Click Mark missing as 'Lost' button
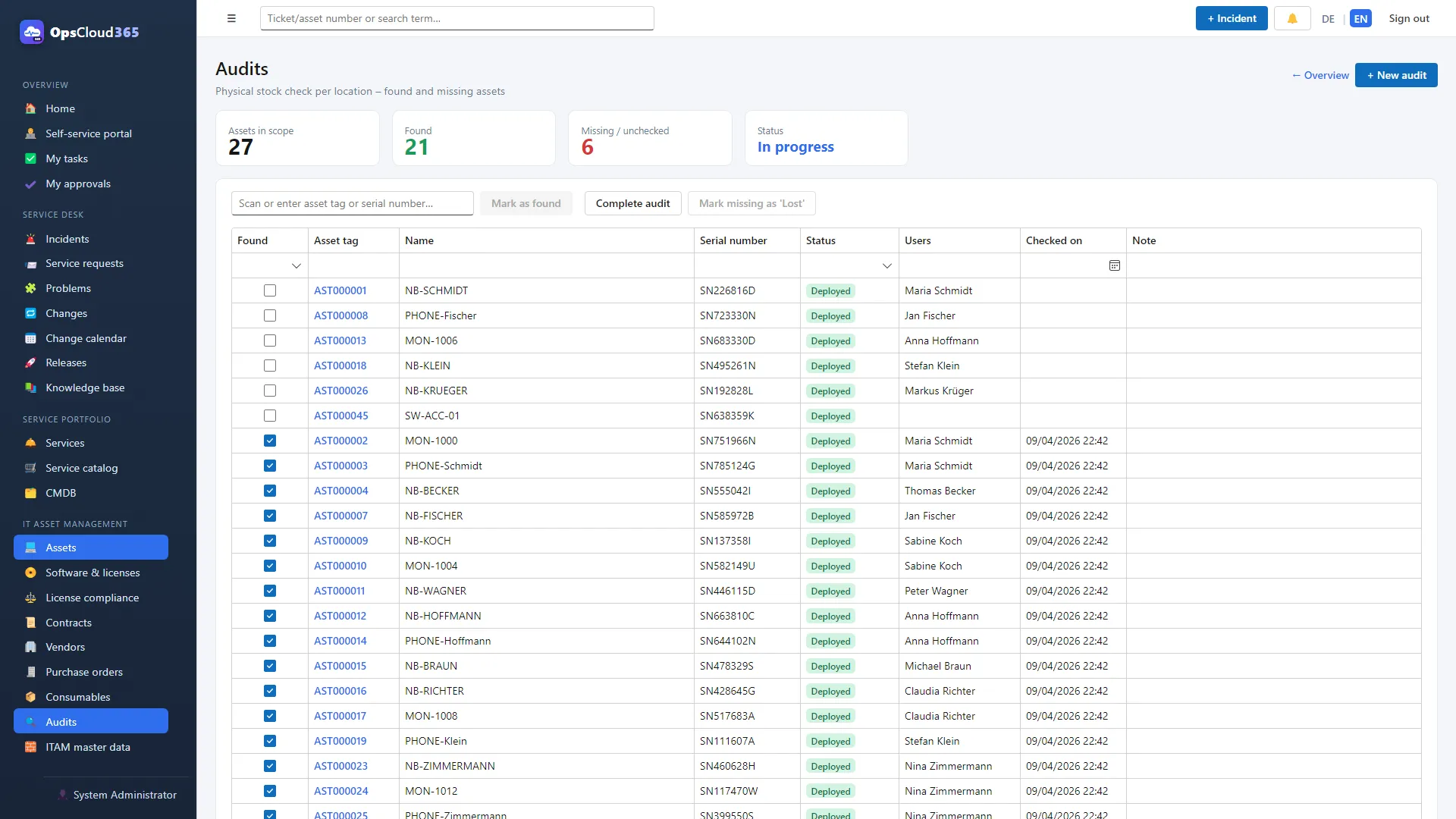 [752, 203]
